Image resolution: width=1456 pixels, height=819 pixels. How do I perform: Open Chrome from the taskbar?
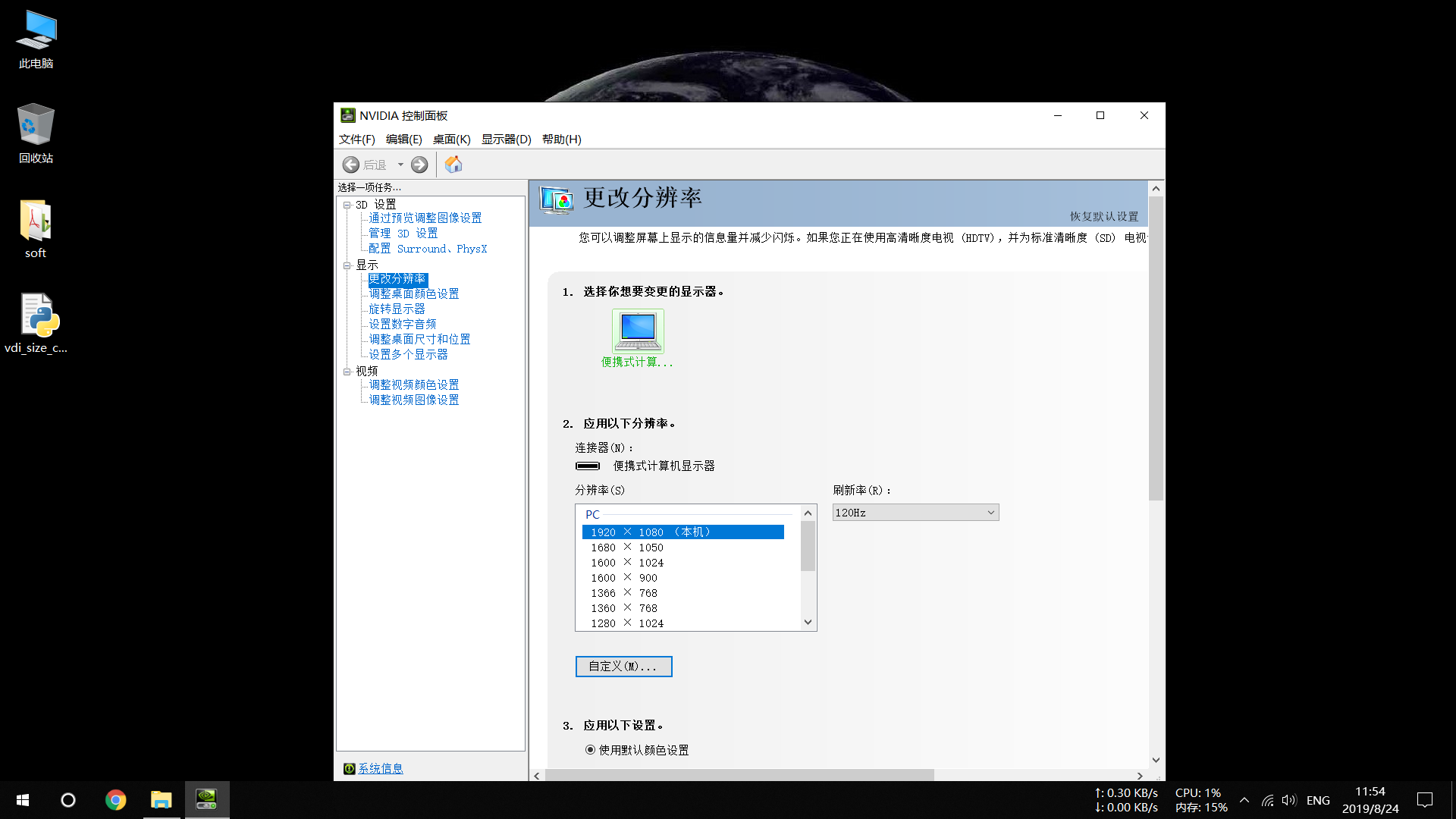click(115, 800)
